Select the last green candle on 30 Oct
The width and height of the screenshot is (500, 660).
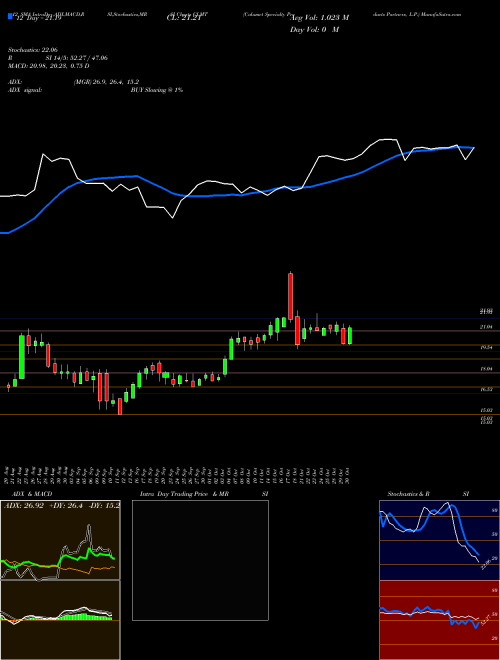click(350, 336)
